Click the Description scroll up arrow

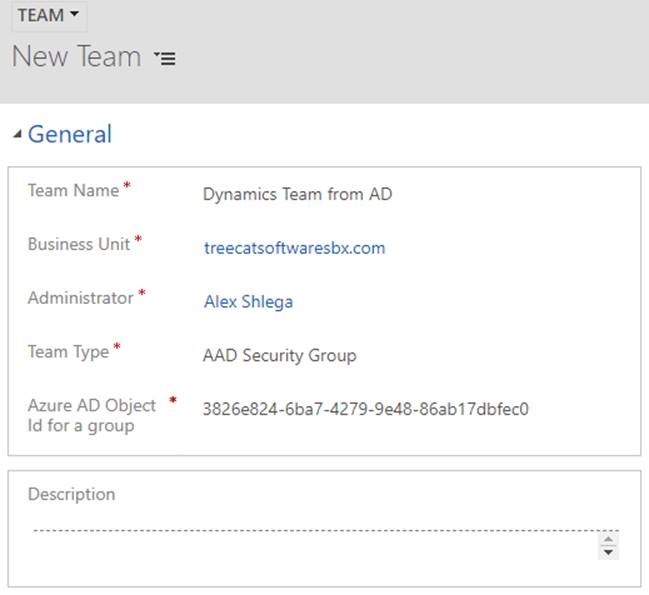(x=608, y=539)
